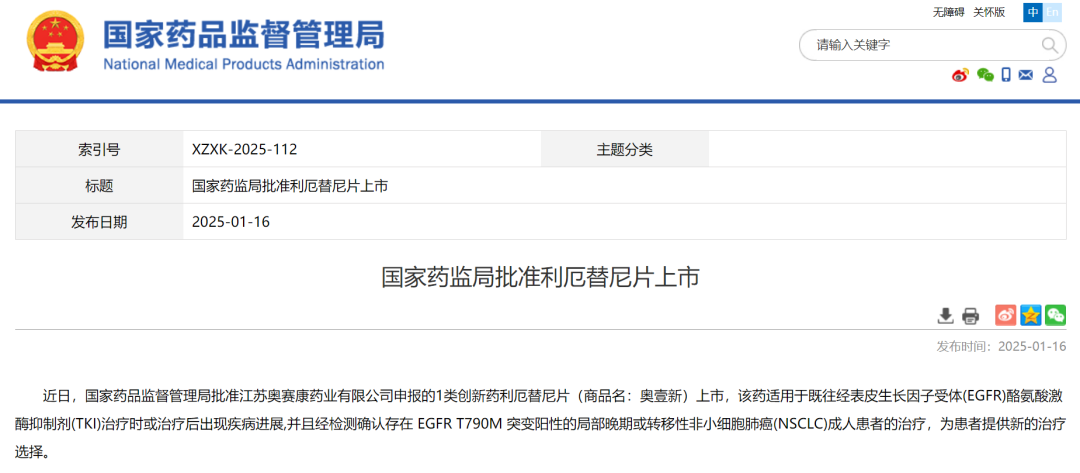Click the search magnifier icon

1049,45
